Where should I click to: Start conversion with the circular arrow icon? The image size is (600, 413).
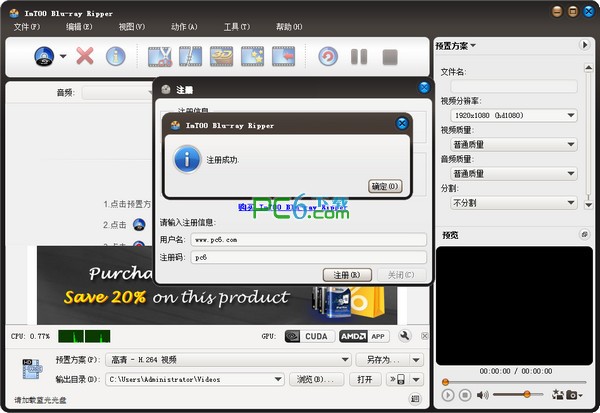pyautogui.click(x=328, y=57)
